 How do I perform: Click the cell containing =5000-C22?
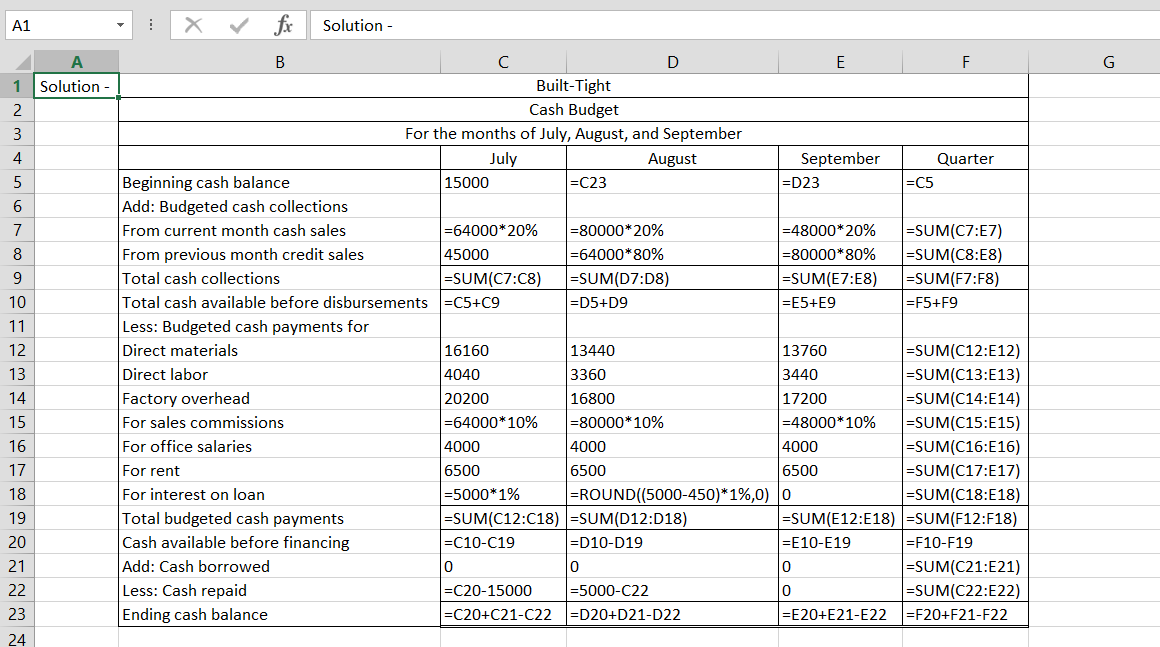672,590
